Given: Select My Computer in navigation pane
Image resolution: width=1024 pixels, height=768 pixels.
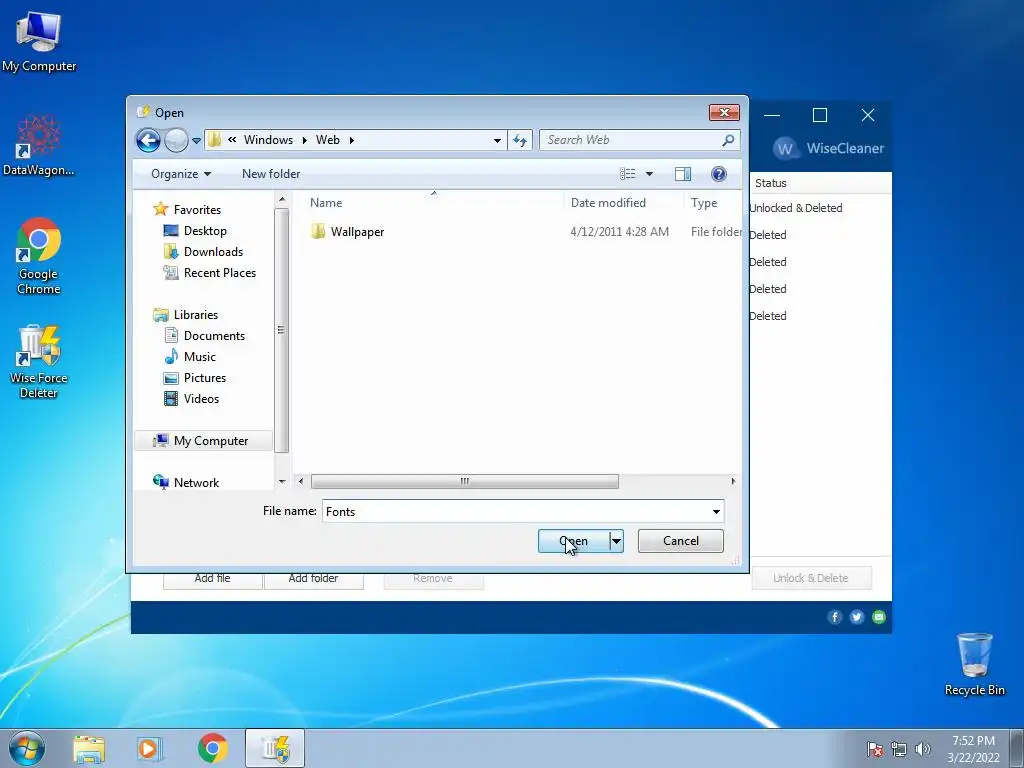Looking at the screenshot, I should (204, 441).
